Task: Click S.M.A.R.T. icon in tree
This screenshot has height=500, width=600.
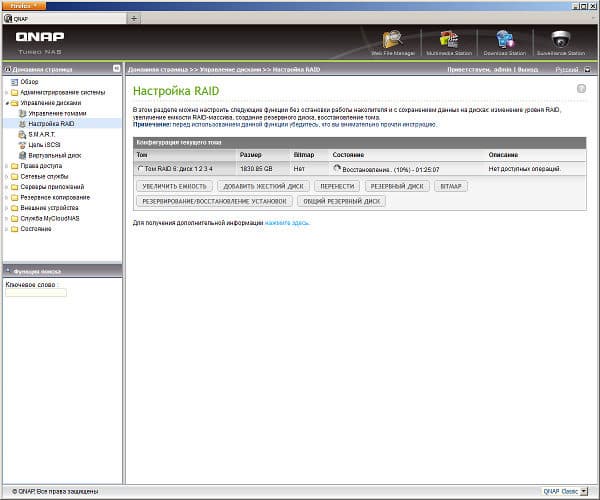Action: [23, 134]
